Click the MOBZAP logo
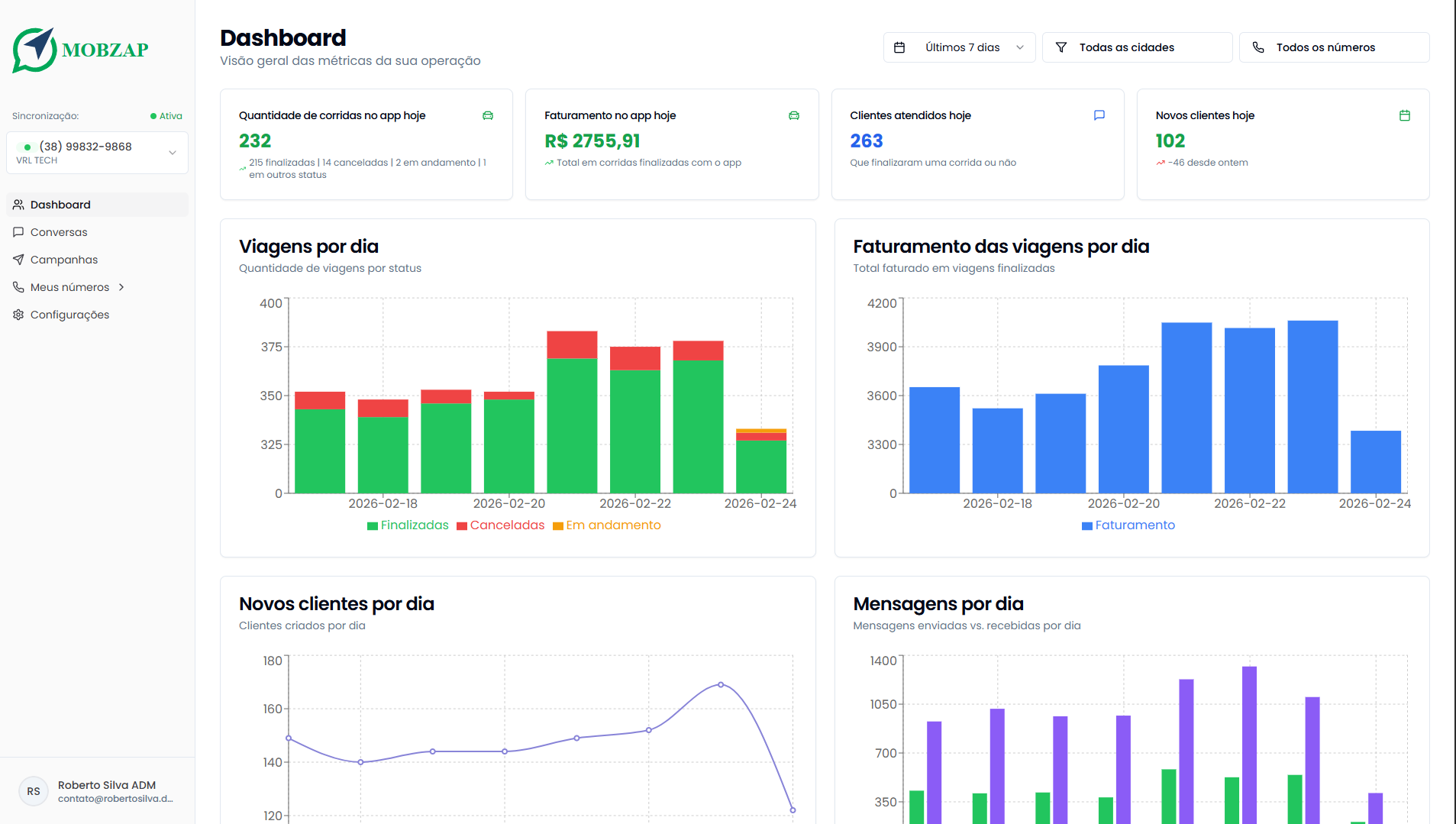The image size is (1456, 824). tap(80, 50)
